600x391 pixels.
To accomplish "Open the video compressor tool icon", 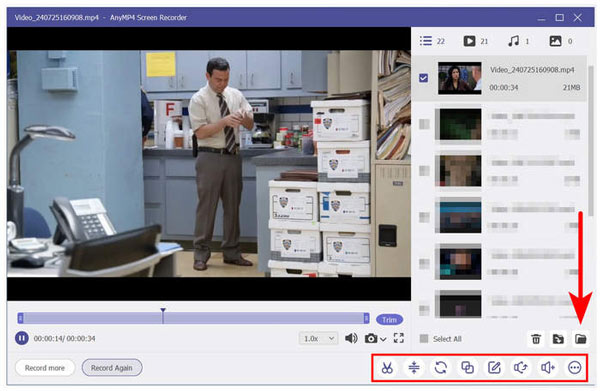I will (414, 368).
